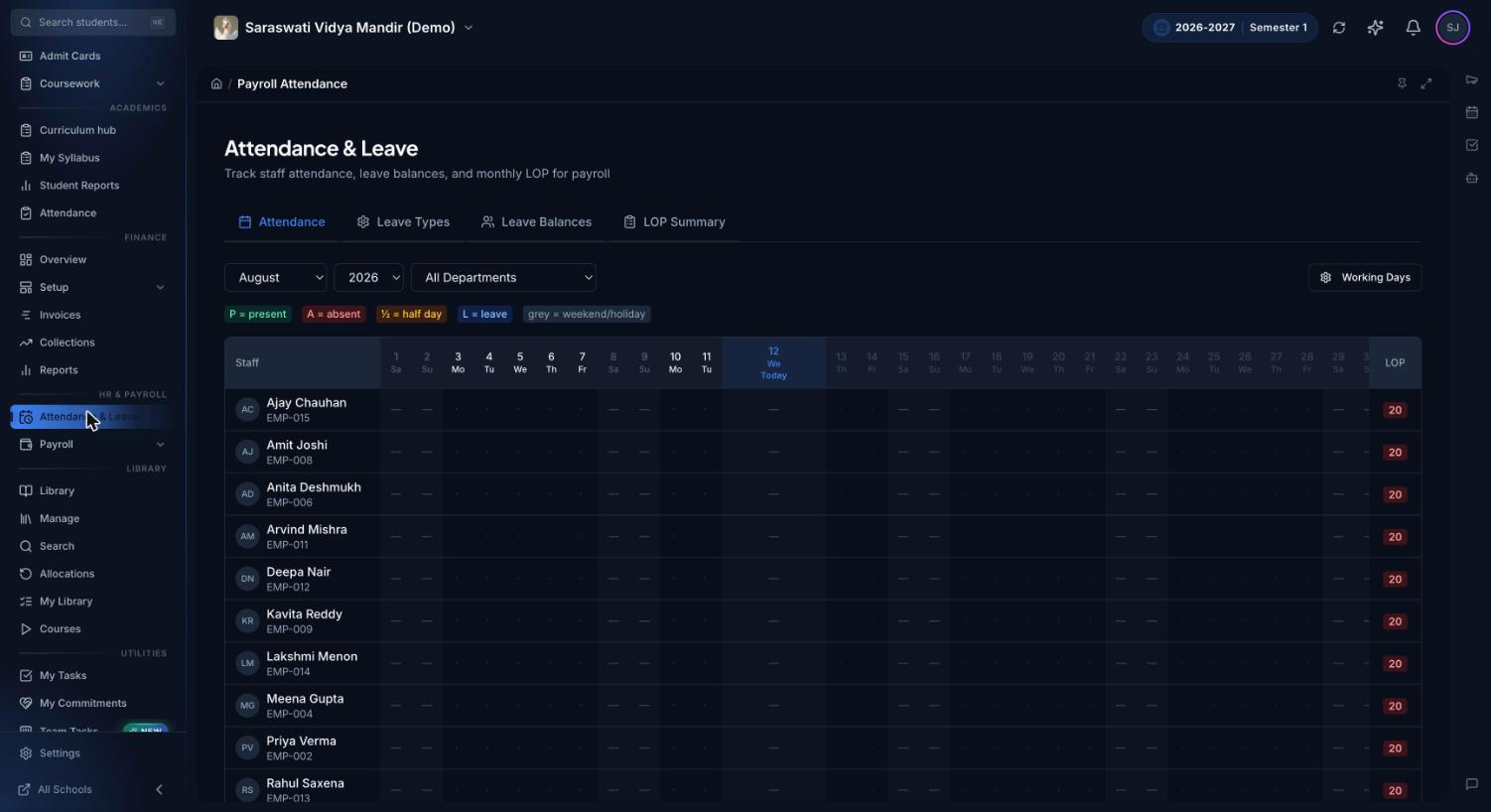Expand the Coursework menu
Screen dimensions: 1491x812
tap(91, 83)
